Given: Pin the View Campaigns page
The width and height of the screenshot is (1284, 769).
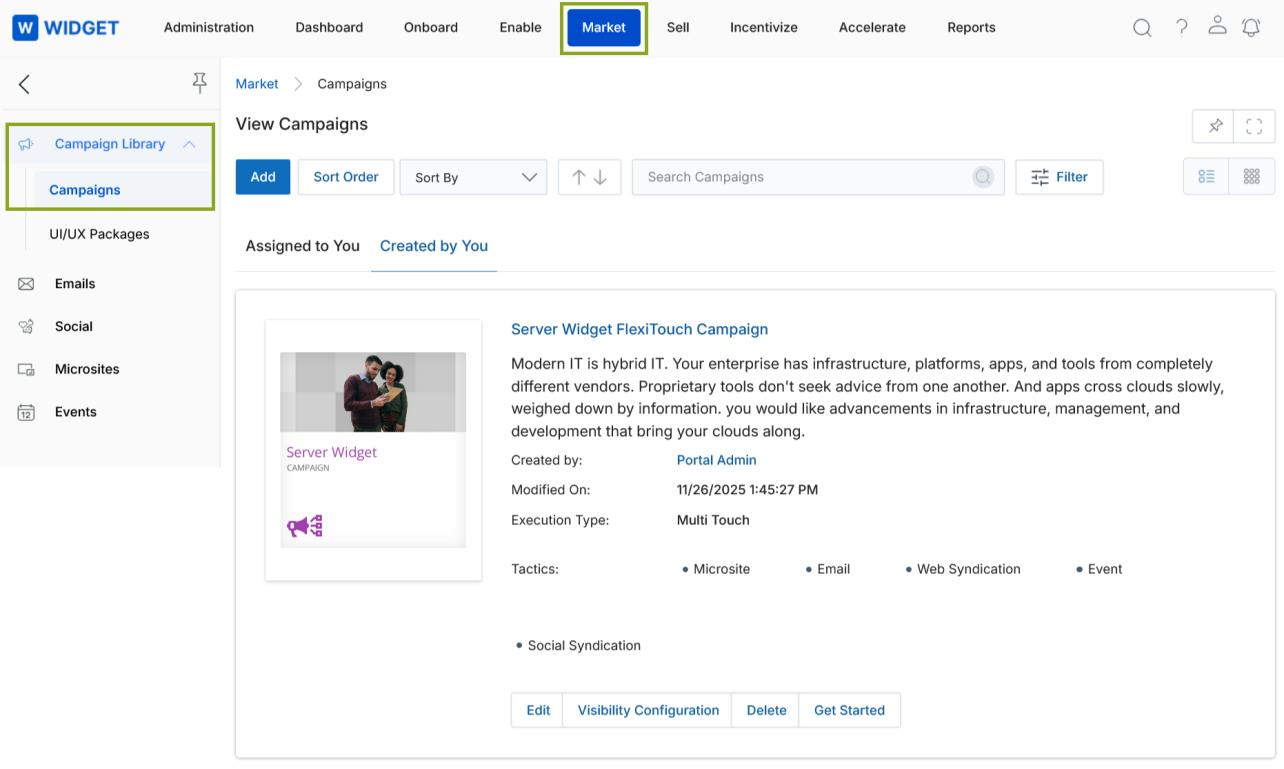Looking at the screenshot, I should [x=1215, y=126].
